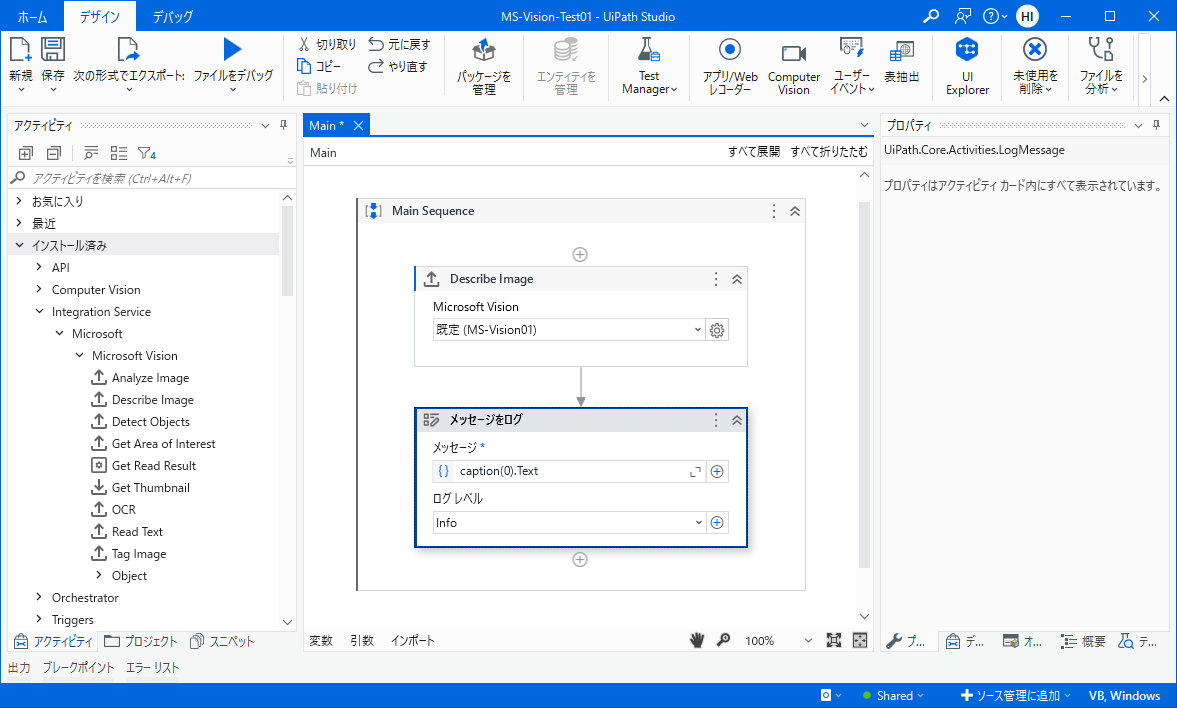Click the 保存 (Save) icon

coord(53,50)
